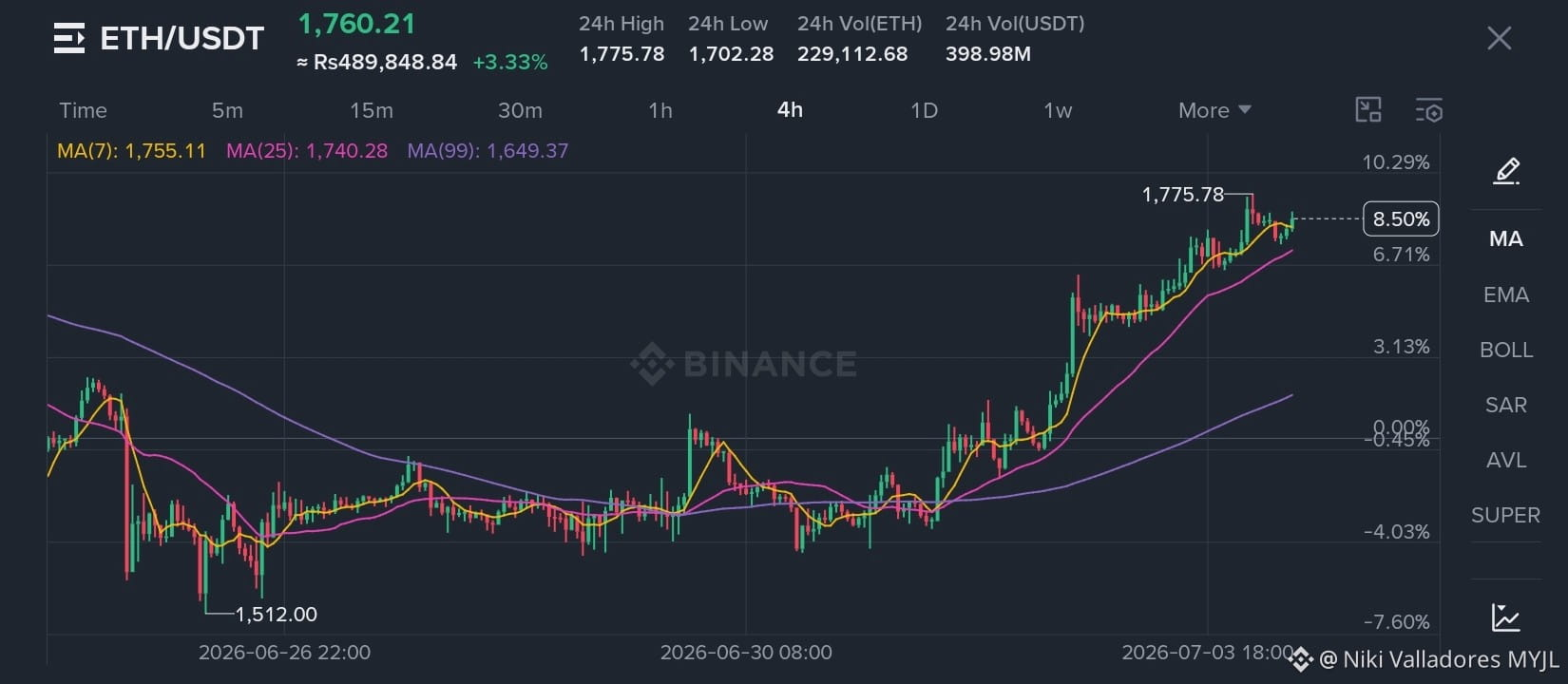This screenshot has width=1568, height=684.
Task: Open the chart layout picture-in-picture icon
Action: pyautogui.click(x=1367, y=110)
